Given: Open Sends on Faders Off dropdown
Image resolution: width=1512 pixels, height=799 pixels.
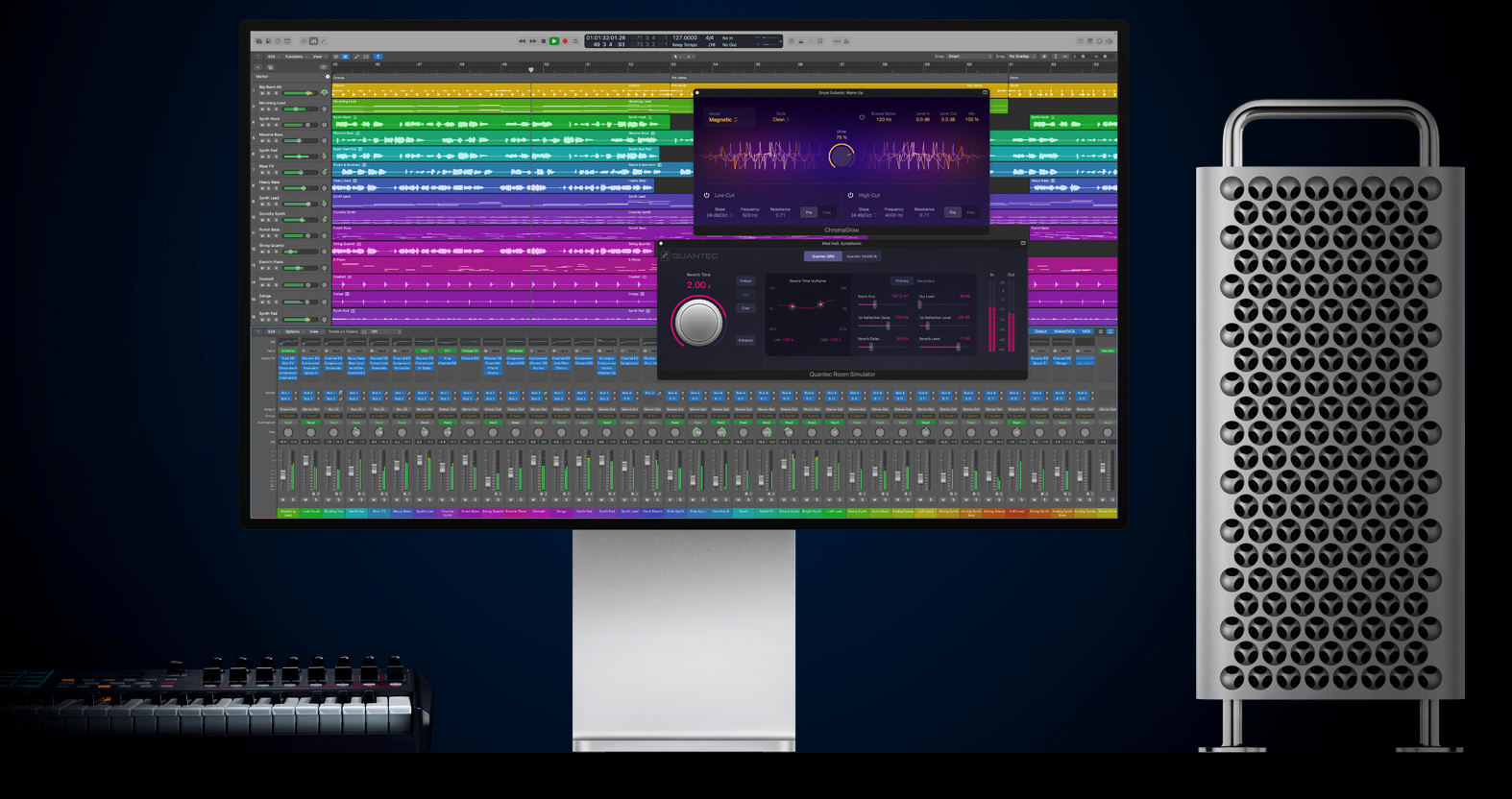Looking at the screenshot, I should (386, 331).
